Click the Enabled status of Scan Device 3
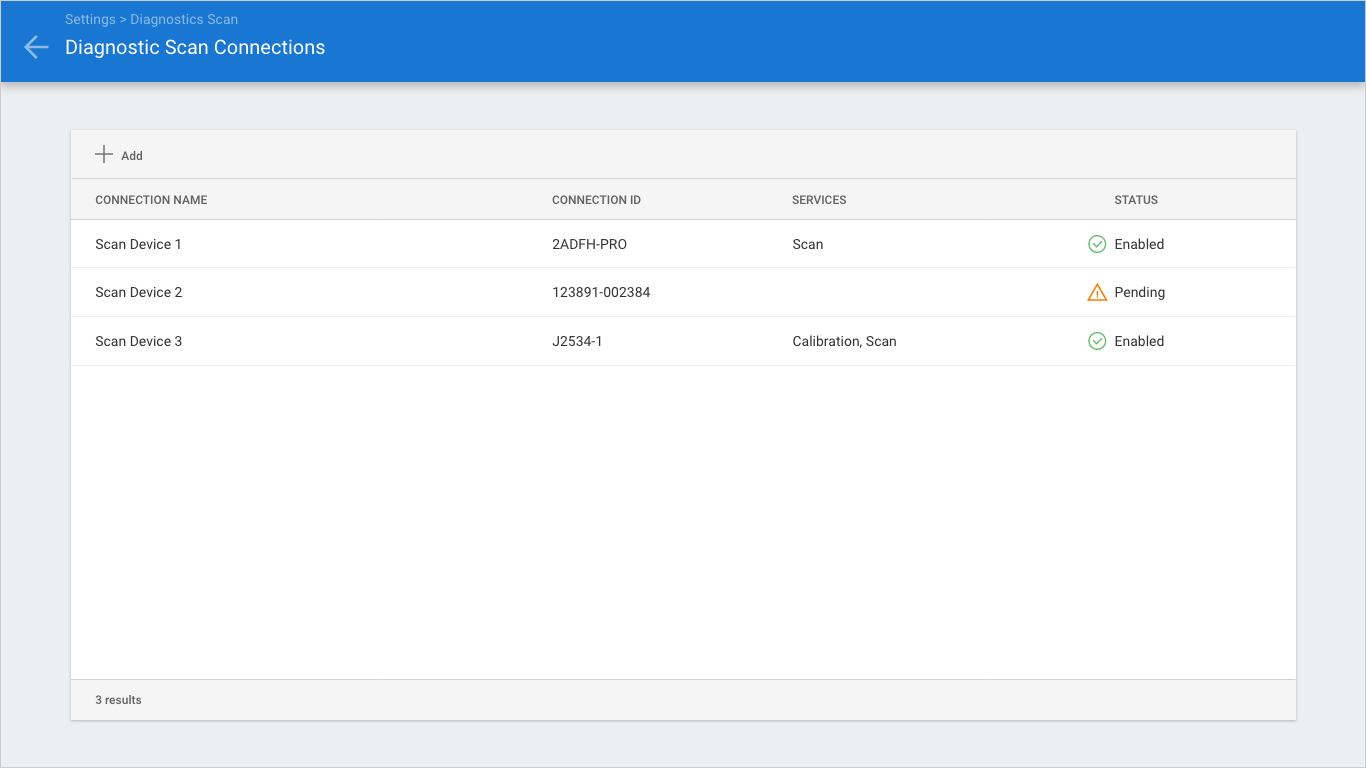 tap(1139, 341)
